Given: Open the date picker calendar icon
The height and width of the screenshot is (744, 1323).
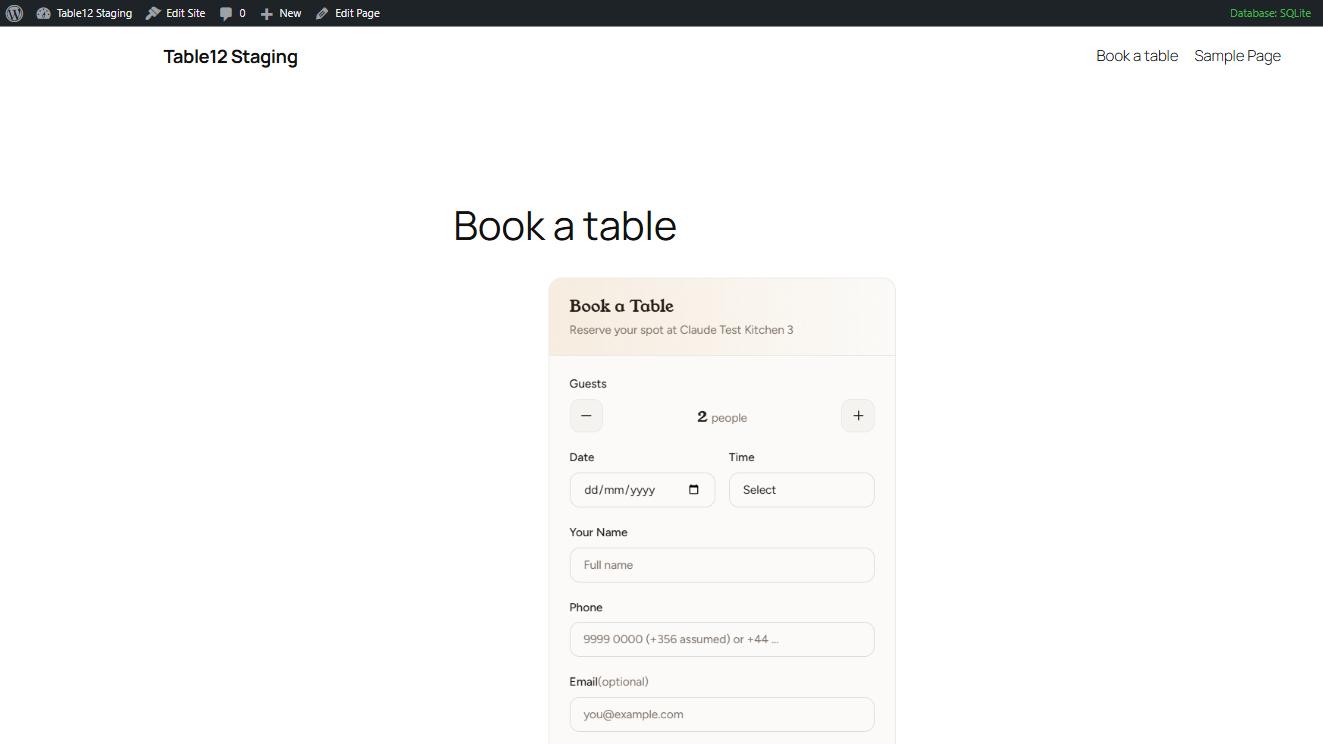Looking at the screenshot, I should pyautogui.click(x=694, y=490).
